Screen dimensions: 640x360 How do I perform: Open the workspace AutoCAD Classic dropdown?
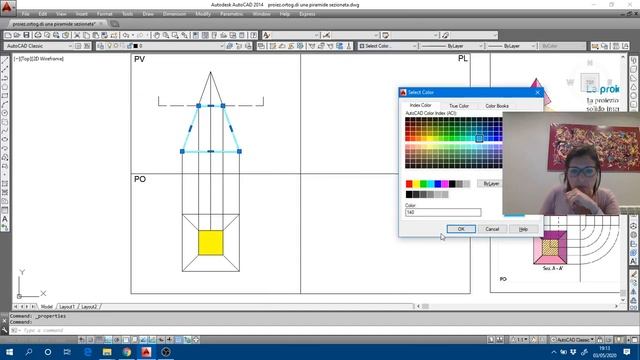click(x=70, y=46)
